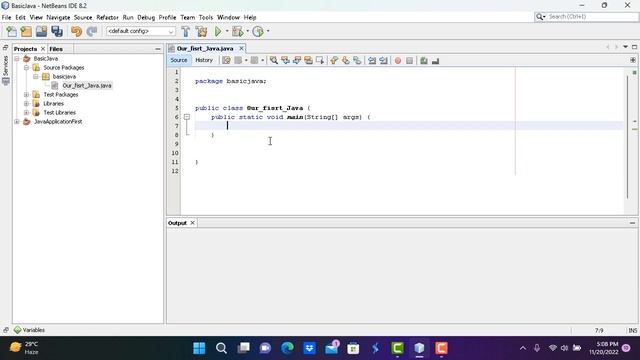Open Dropbox from taskbar
640x360 pixels.
pyautogui.click(x=309, y=348)
